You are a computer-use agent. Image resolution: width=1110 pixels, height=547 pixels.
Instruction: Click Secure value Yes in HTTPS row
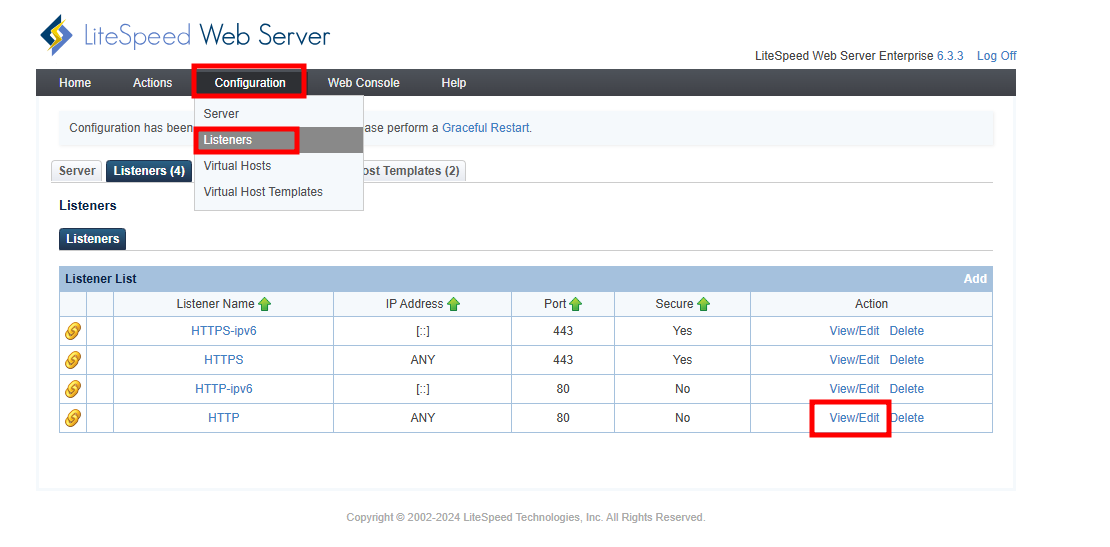pyautogui.click(x=682, y=359)
